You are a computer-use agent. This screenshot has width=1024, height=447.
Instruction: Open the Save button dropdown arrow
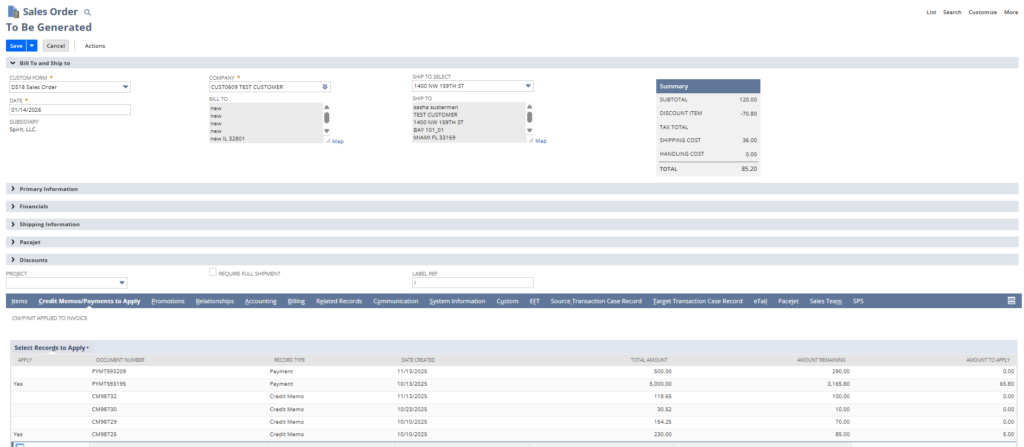(32, 45)
